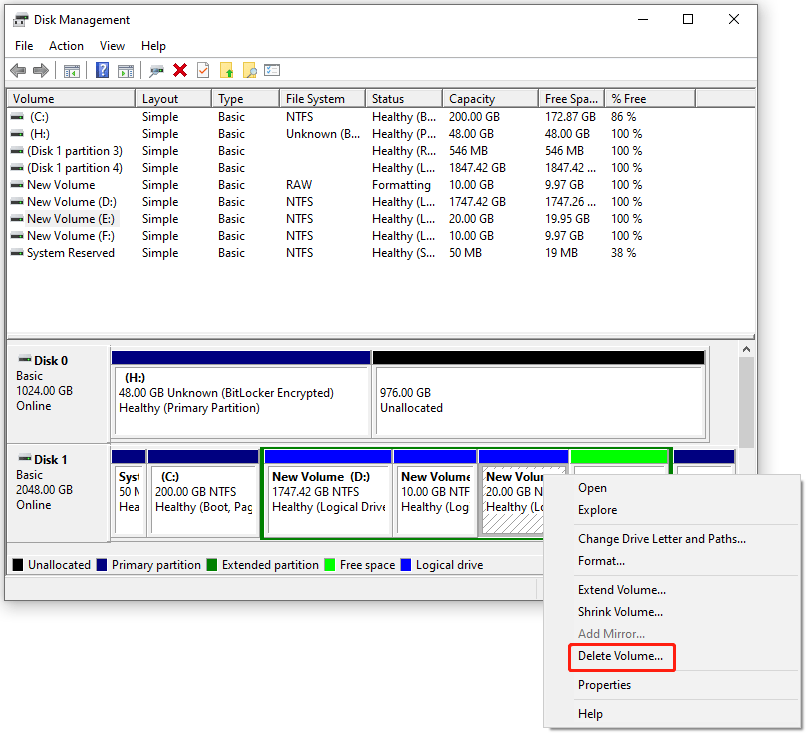Click the folder with magnifier Explore icon

point(250,70)
